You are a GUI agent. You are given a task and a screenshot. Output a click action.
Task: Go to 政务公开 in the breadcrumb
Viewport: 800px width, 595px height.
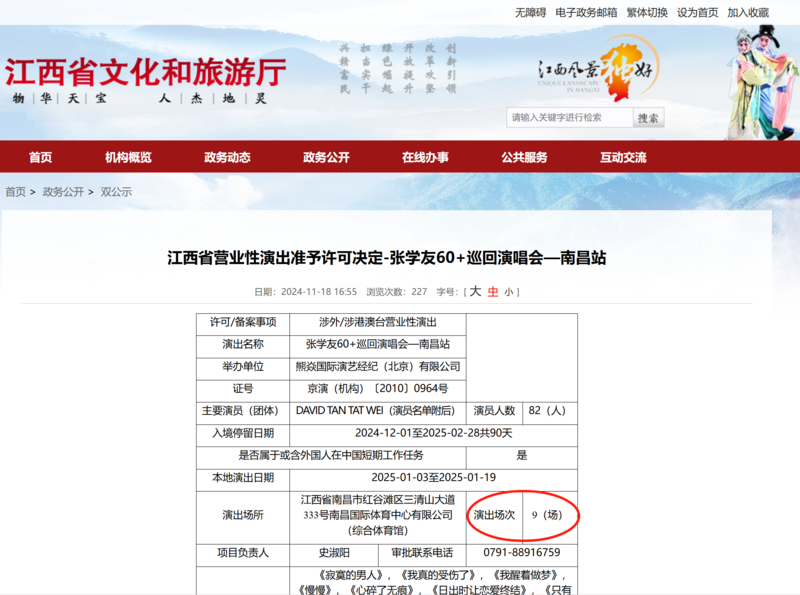click(63, 192)
